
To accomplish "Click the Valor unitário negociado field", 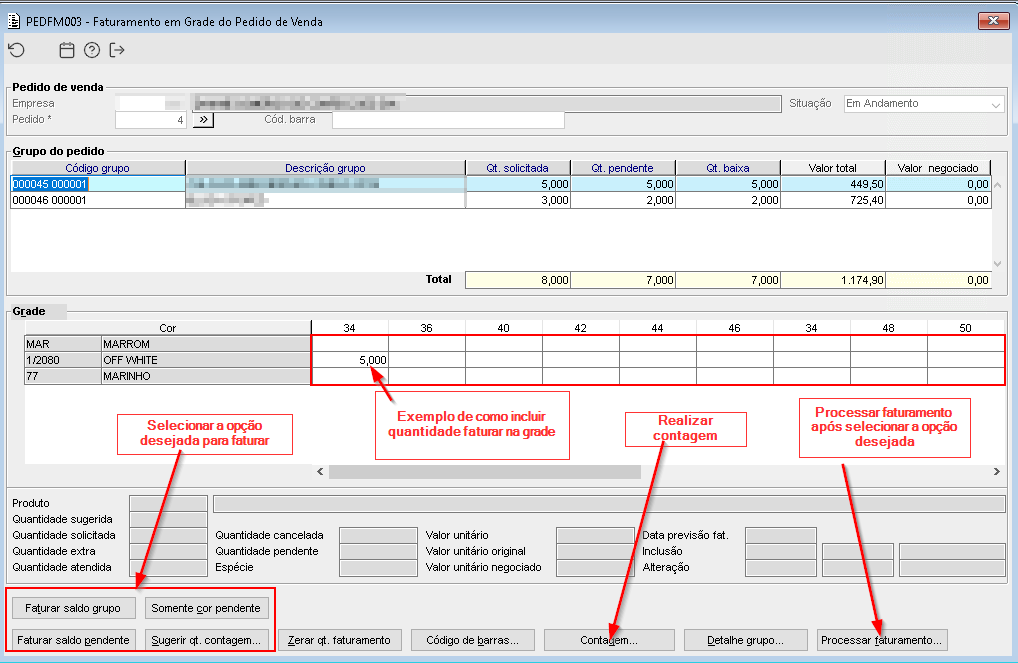I will coord(595,568).
